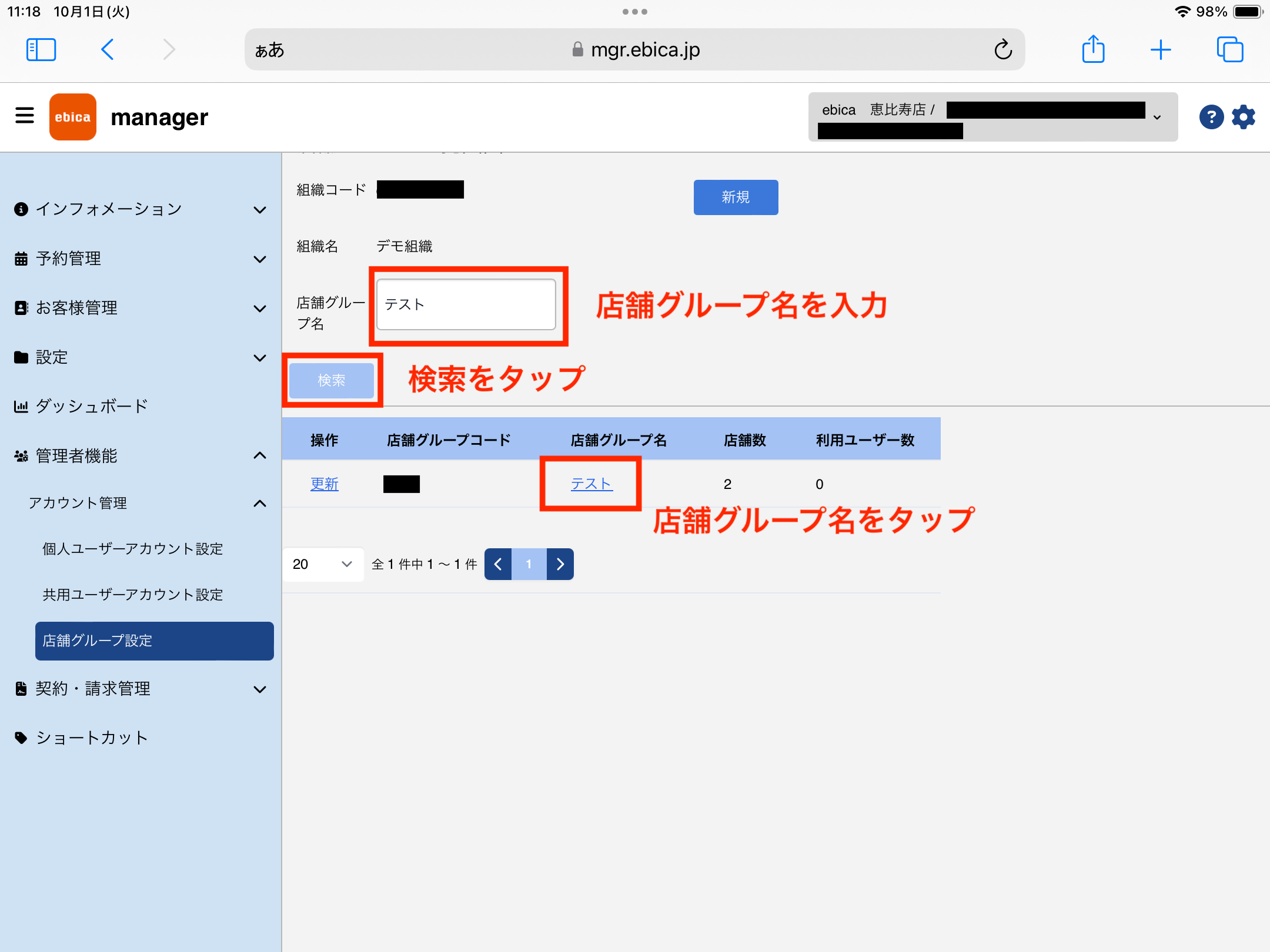Open 共用ユーザーアカウント設定

tap(133, 595)
